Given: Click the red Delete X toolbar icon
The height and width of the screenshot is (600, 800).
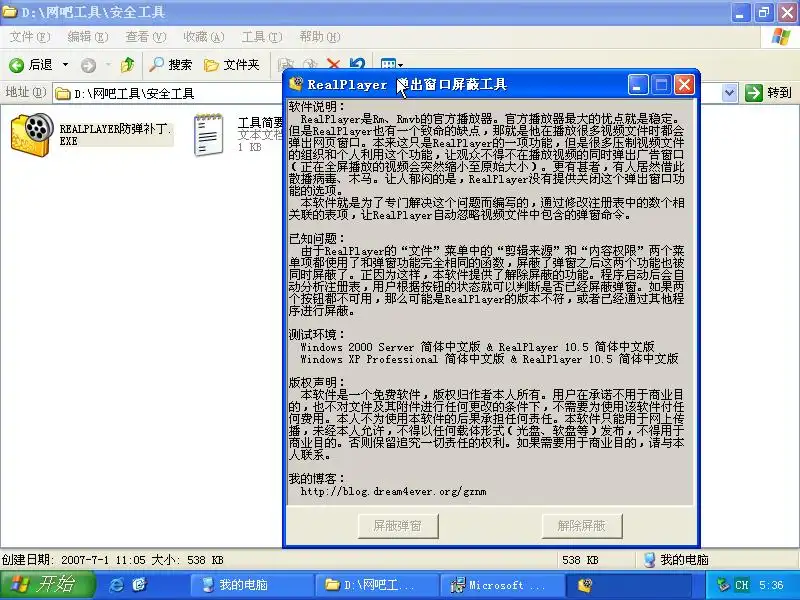Looking at the screenshot, I should (333, 63).
